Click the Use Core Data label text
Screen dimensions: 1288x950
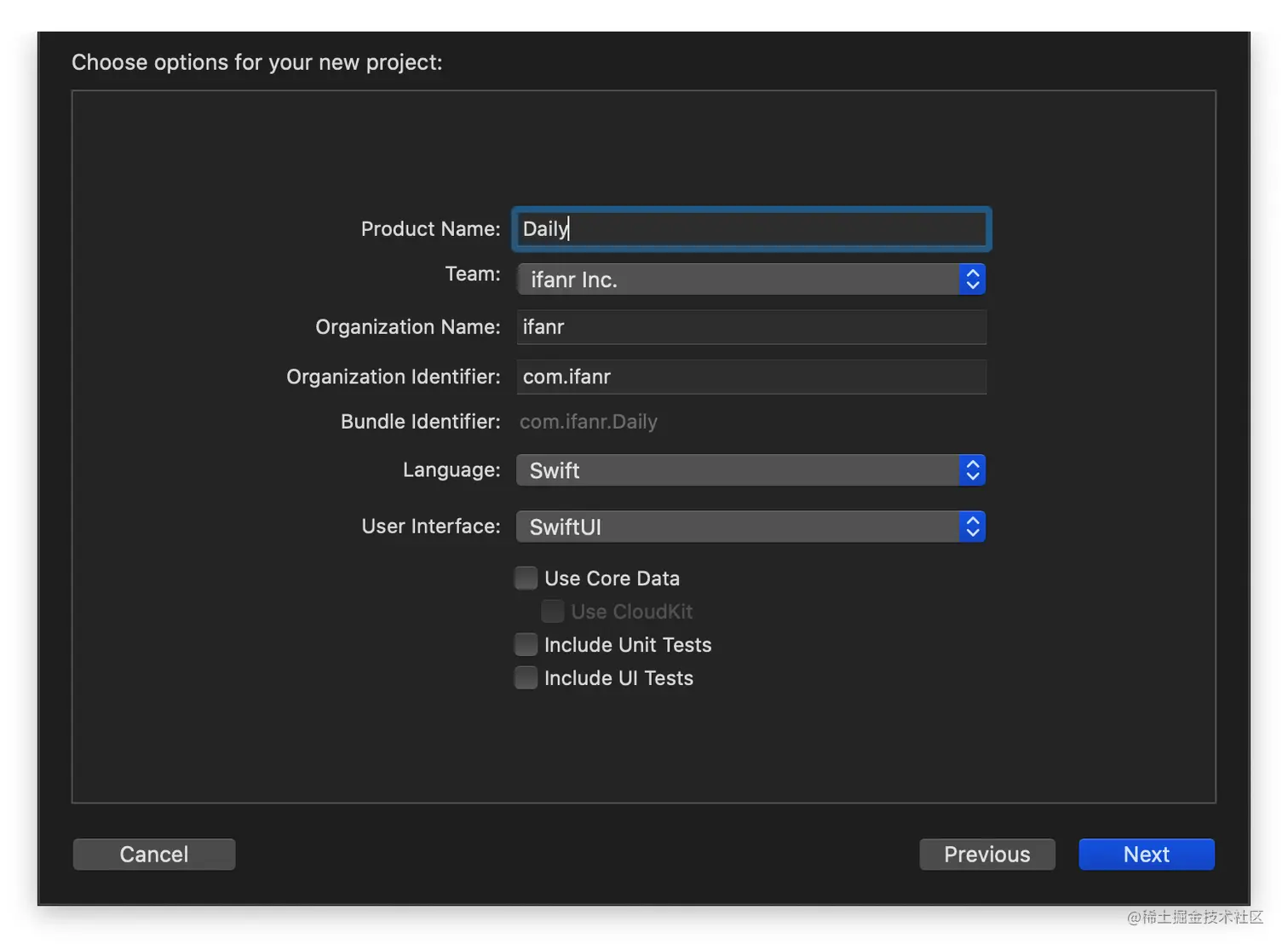pos(612,579)
